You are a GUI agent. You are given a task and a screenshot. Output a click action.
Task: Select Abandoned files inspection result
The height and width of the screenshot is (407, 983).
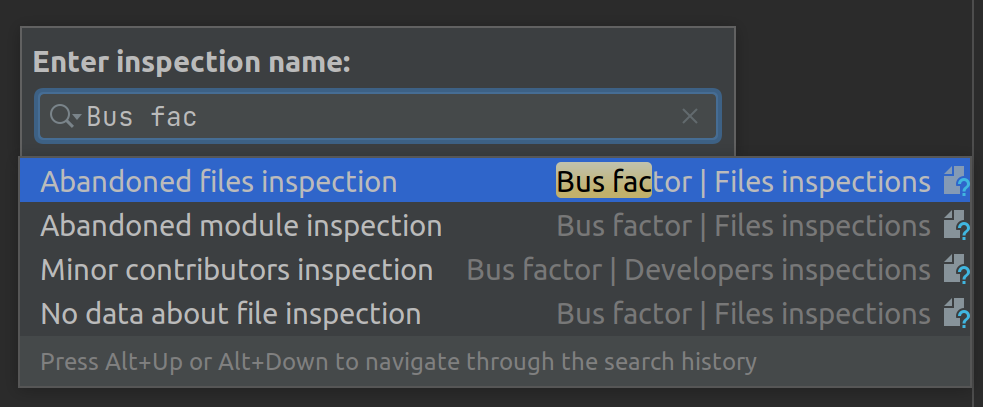[218, 182]
